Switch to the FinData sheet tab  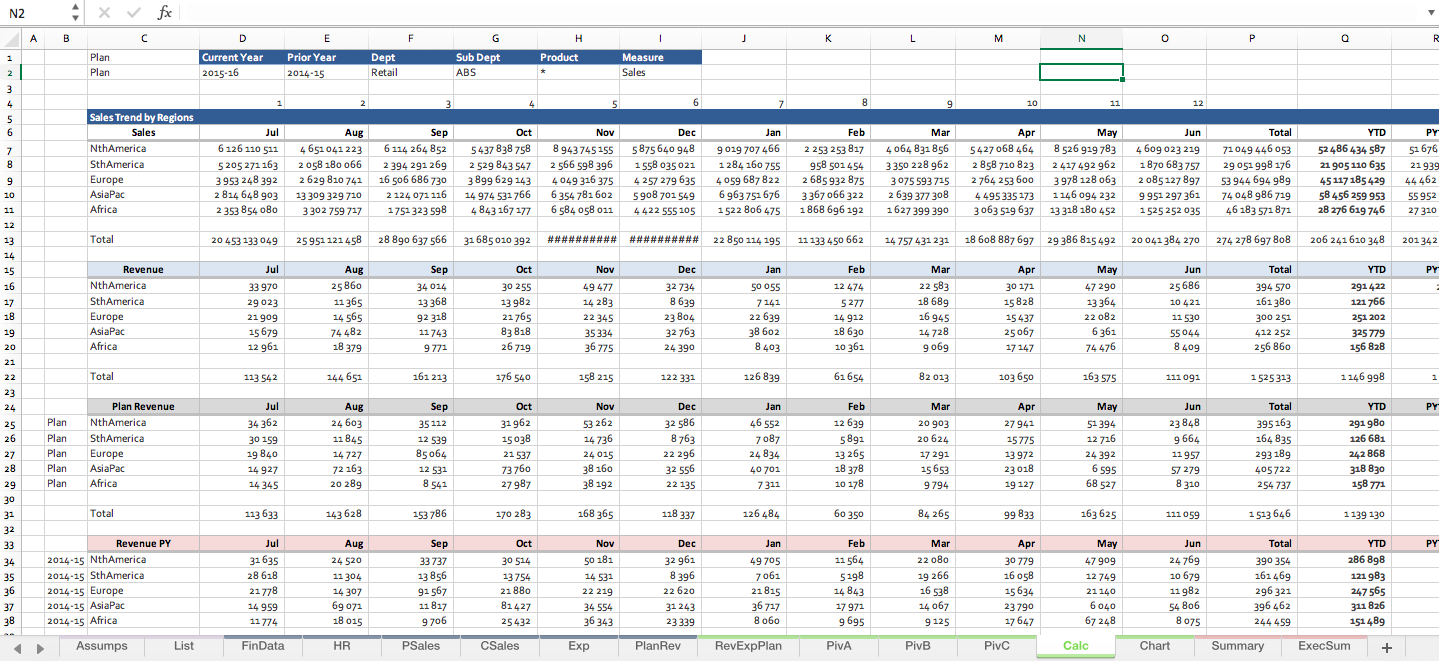point(263,646)
